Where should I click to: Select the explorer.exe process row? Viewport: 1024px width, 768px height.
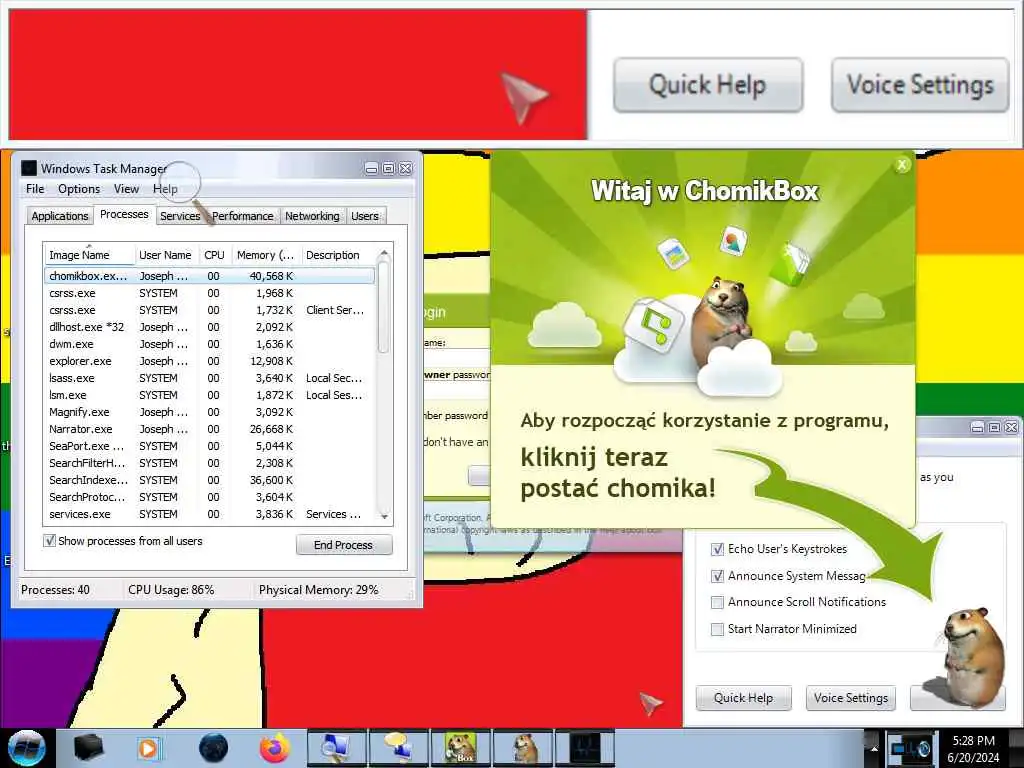coord(210,361)
